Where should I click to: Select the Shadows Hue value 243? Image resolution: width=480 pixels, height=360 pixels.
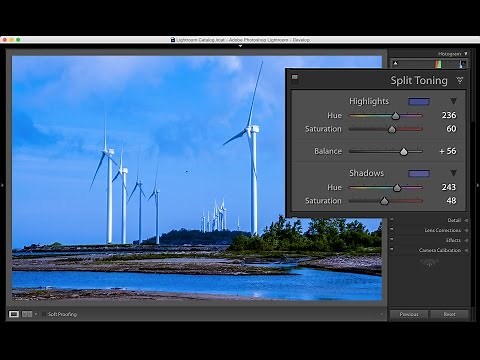[449, 187]
